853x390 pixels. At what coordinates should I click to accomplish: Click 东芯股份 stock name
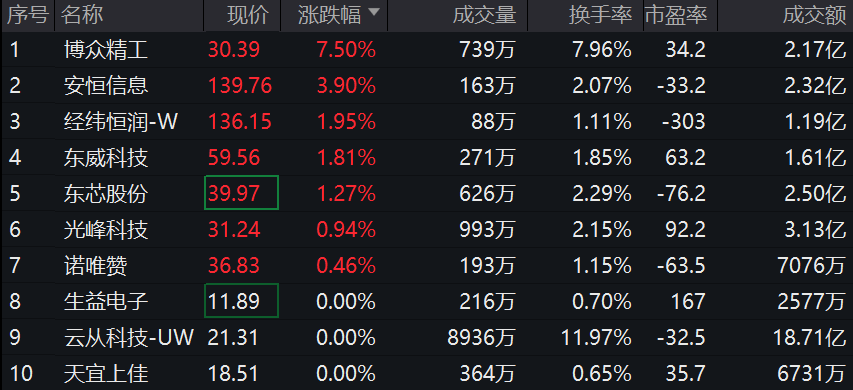click(x=106, y=194)
